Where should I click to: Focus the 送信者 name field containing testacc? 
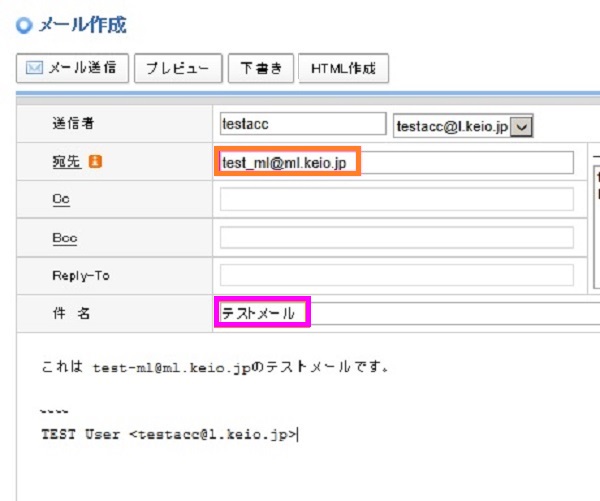[x=302, y=124]
